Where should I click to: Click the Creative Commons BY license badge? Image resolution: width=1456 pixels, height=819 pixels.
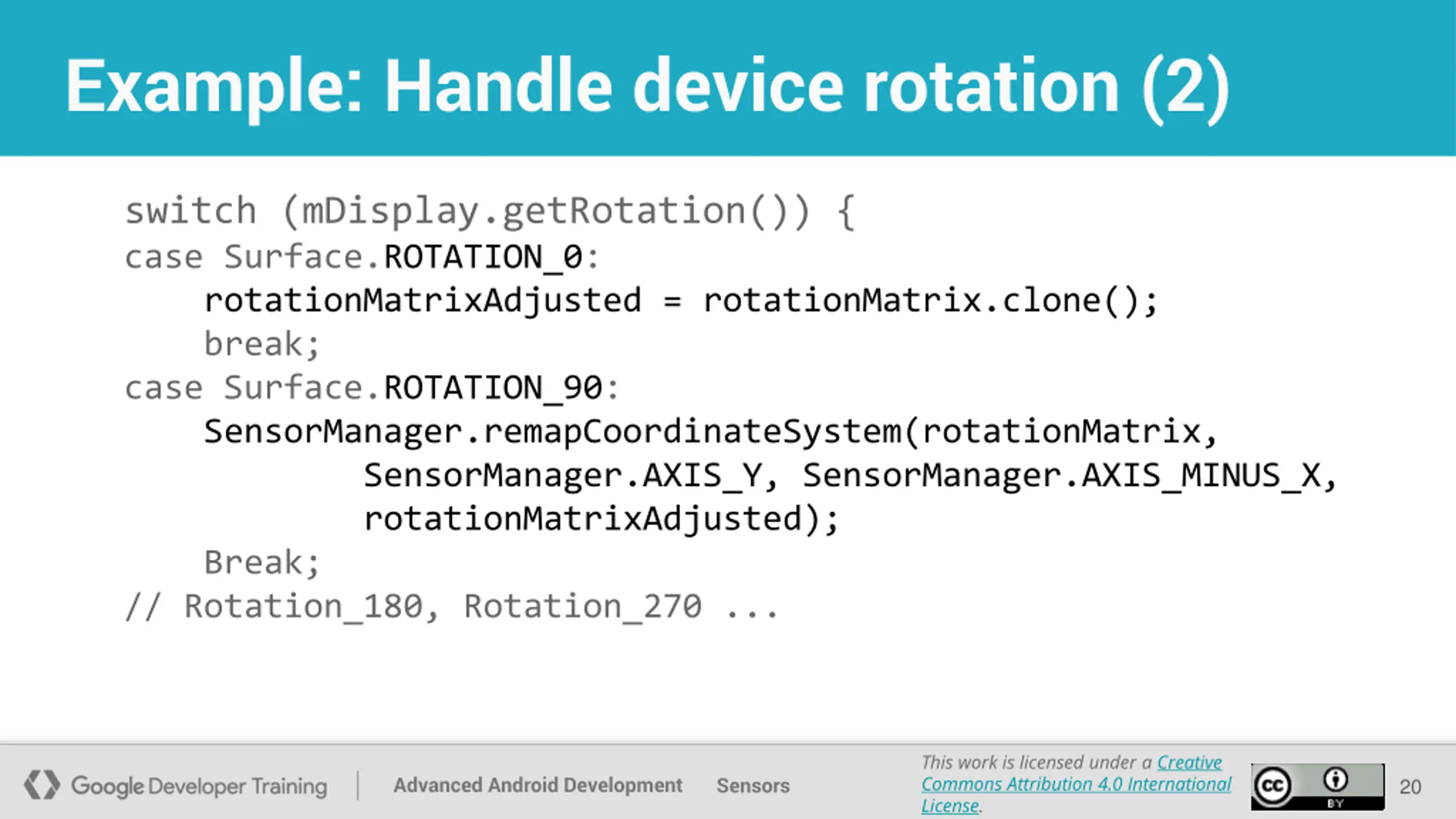1318,787
